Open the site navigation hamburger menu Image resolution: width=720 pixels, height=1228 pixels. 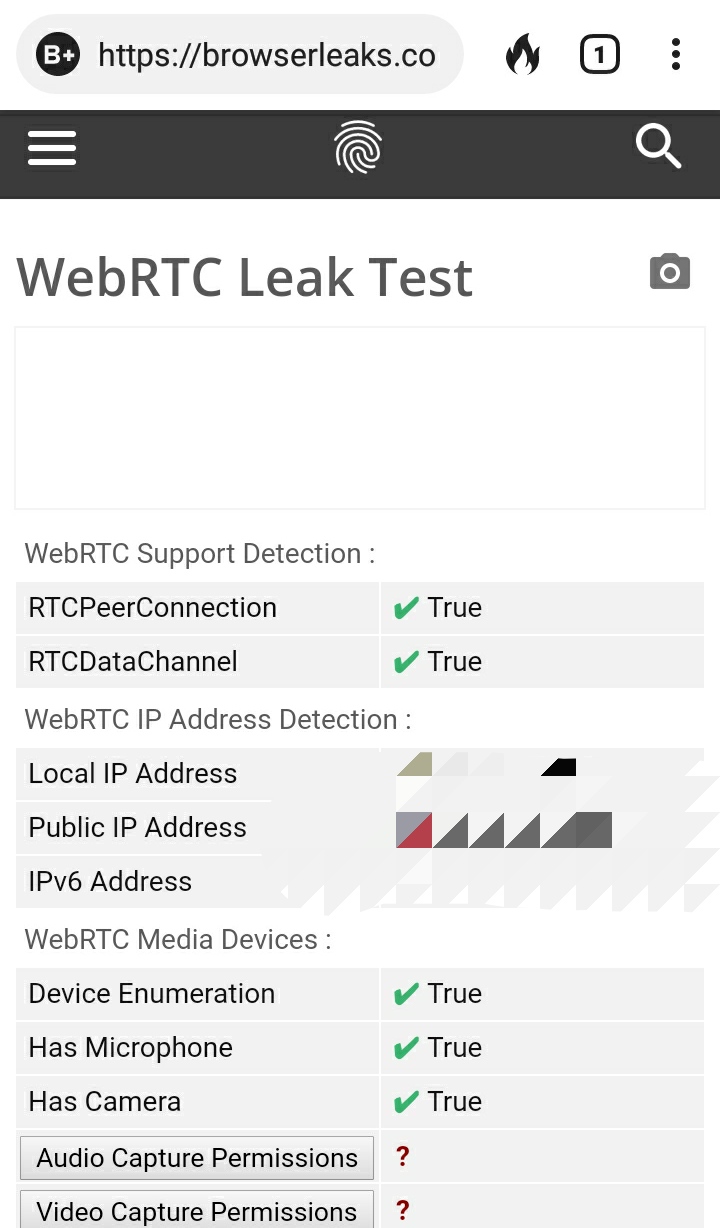tap(51, 147)
